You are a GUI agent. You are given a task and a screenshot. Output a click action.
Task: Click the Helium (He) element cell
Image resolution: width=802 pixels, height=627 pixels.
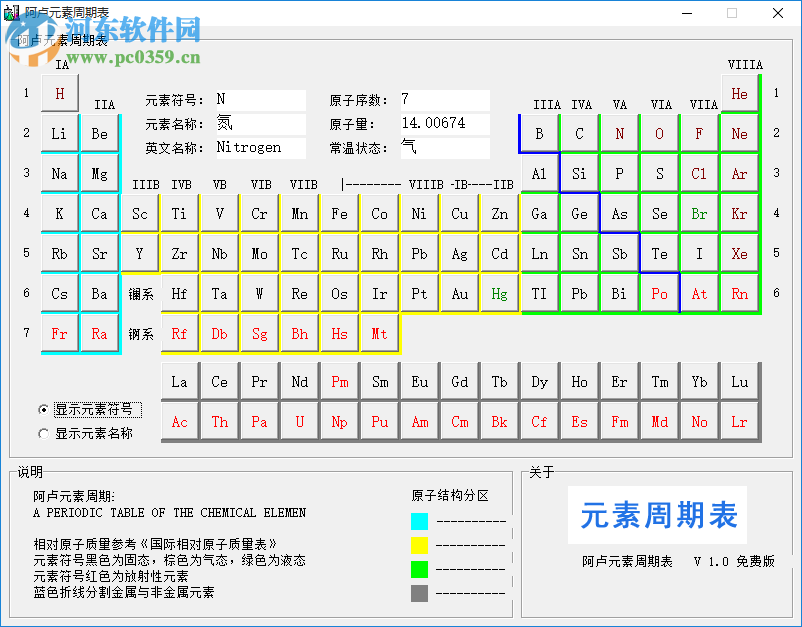point(739,93)
